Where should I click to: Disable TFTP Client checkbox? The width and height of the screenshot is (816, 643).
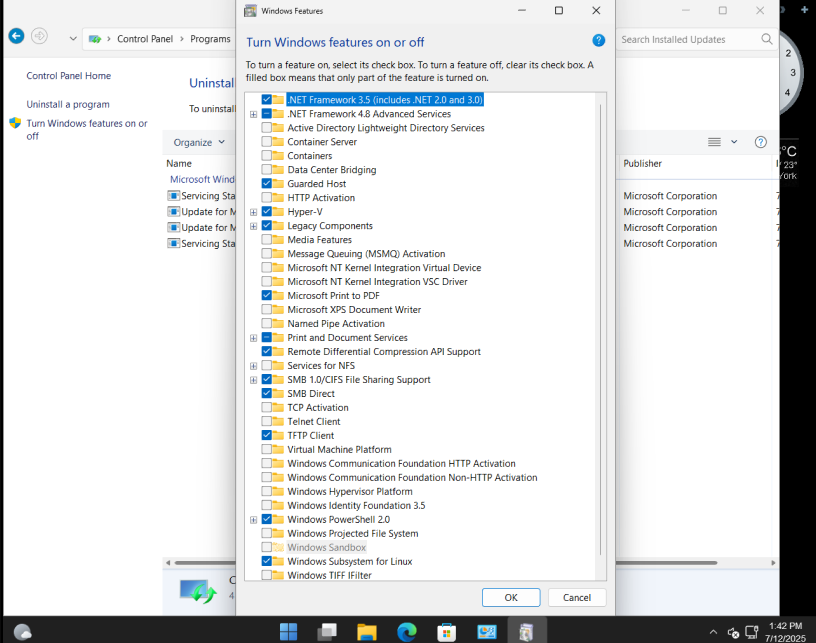pos(266,435)
